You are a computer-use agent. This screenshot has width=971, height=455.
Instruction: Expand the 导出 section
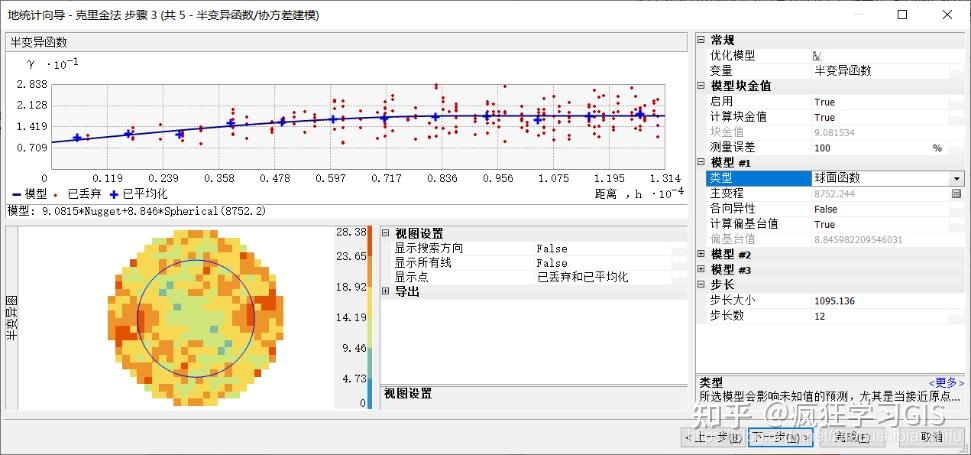(385, 291)
